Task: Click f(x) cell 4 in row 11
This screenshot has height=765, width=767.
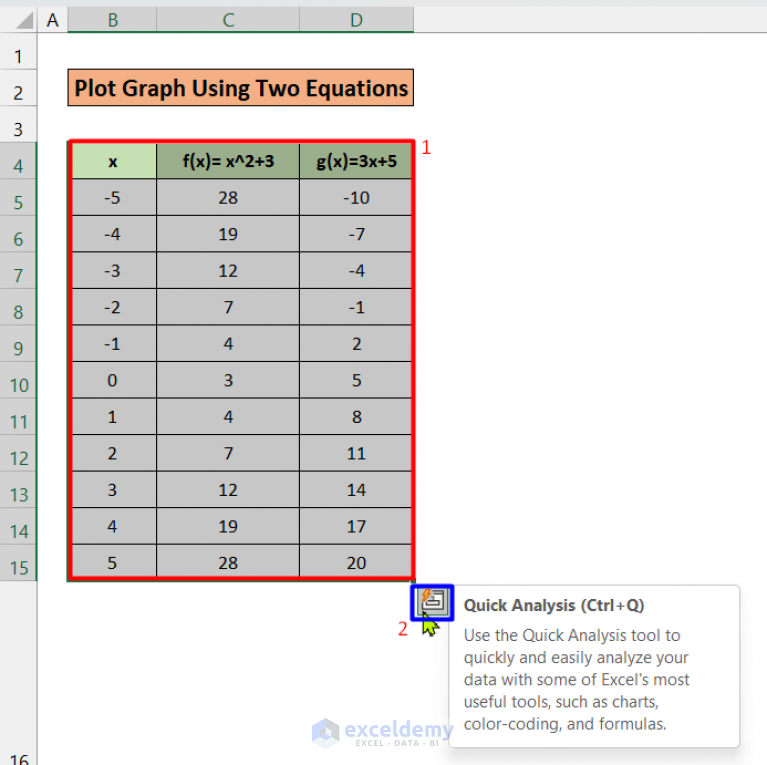Action: pyautogui.click(x=228, y=417)
